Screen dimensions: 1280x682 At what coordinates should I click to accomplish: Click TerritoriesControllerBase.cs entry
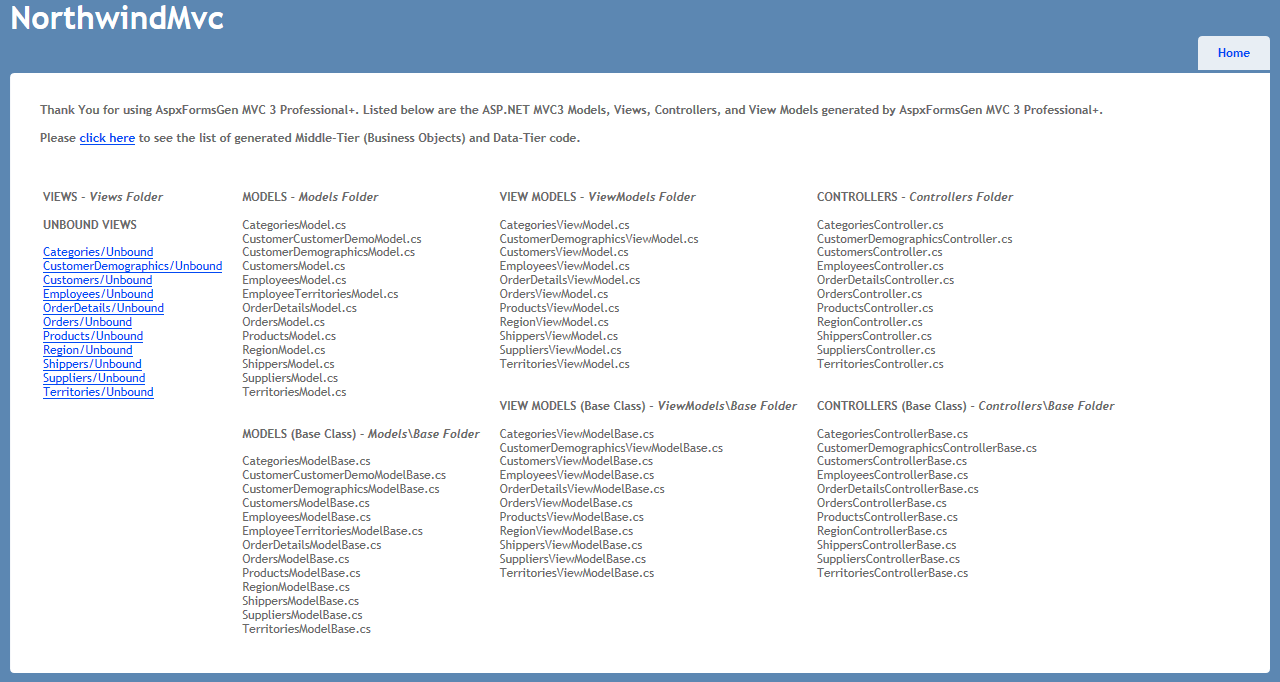[x=892, y=573]
